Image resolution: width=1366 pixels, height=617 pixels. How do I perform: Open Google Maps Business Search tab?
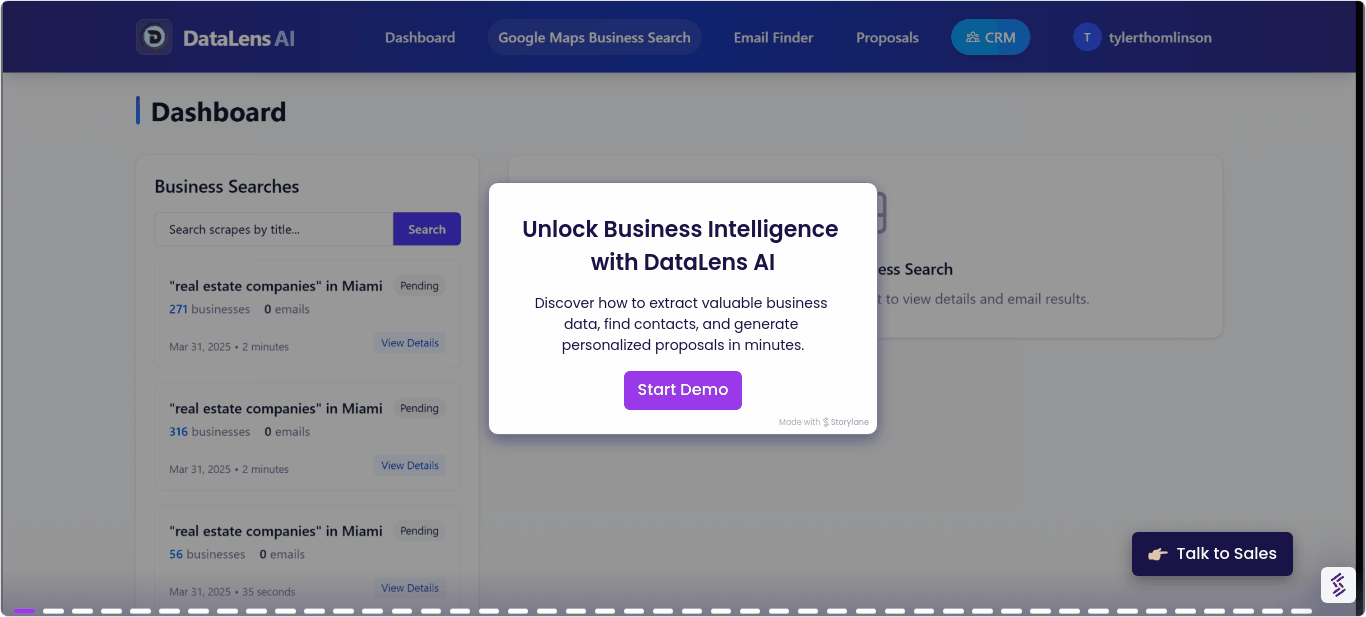click(594, 37)
